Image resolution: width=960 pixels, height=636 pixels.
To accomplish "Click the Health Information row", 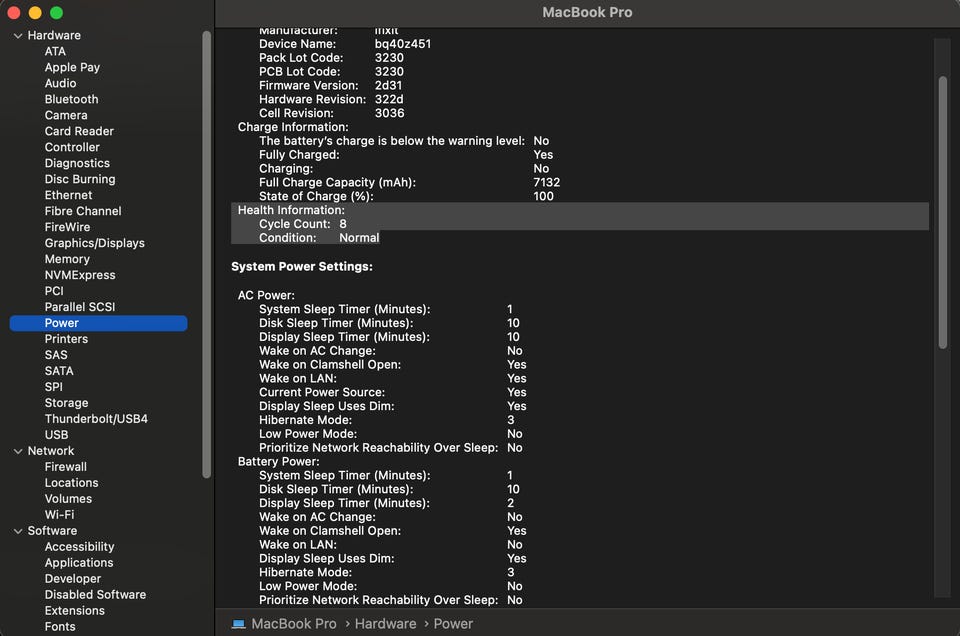I will (x=580, y=210).
